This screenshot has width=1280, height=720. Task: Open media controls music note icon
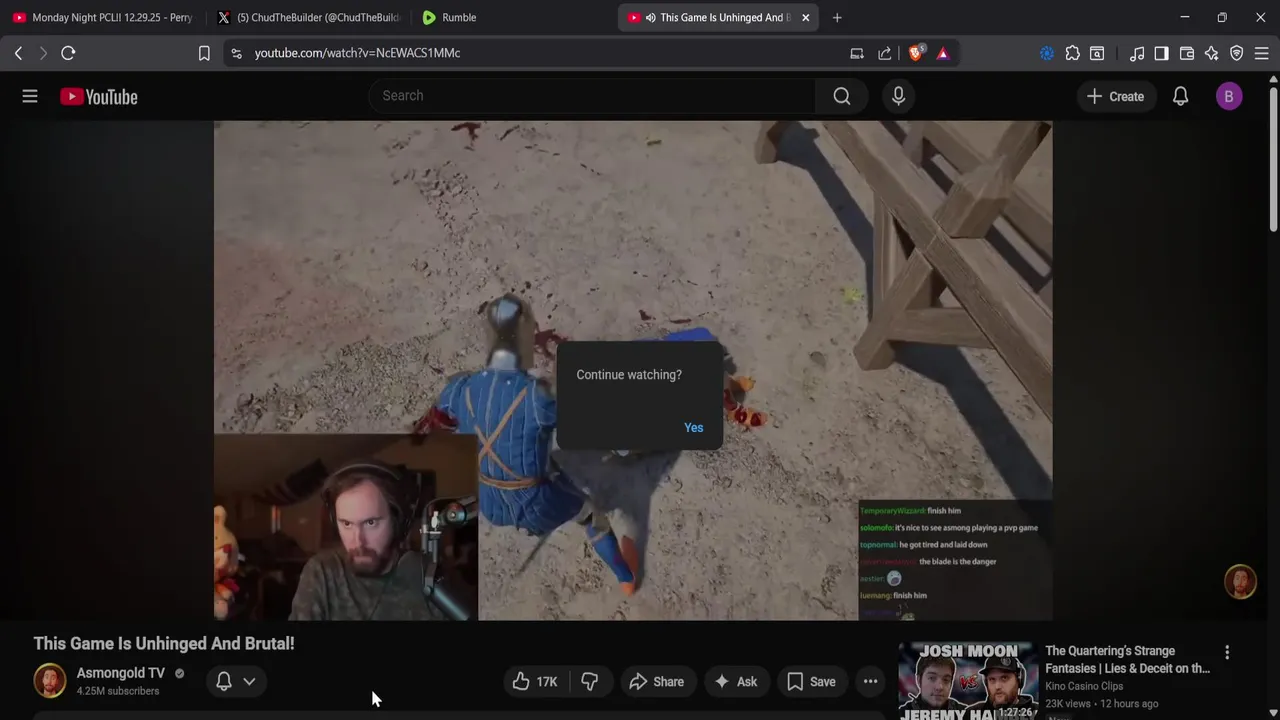[x=1137, y=53]
